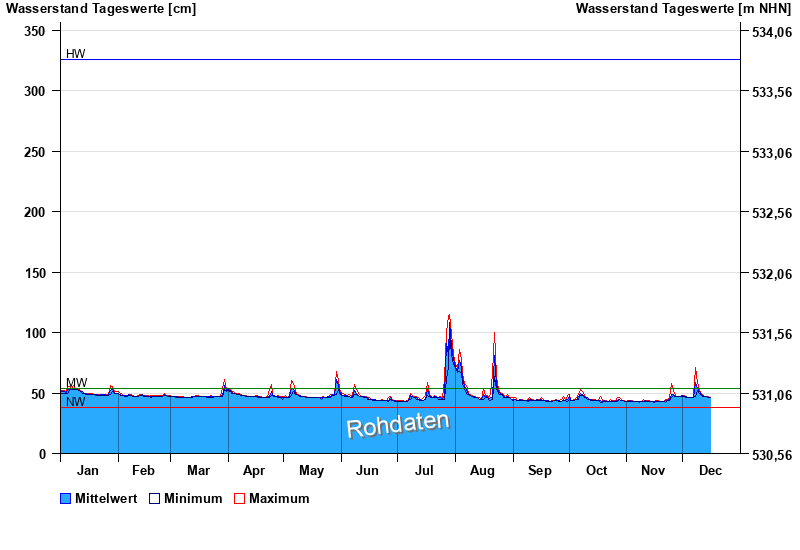Click the MW mean water label
This screenshot has height=550, width=800.
coord(77,383)
